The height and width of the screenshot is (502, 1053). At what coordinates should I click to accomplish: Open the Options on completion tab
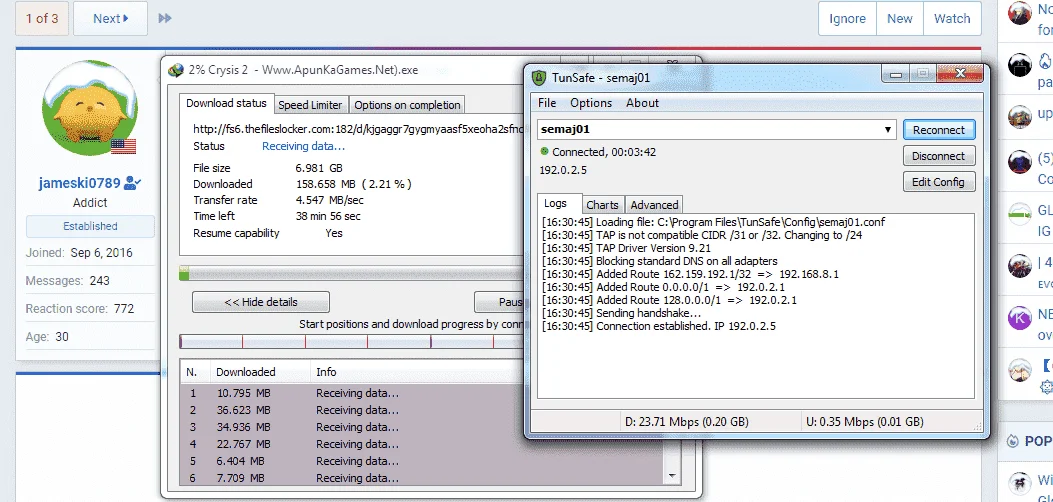(x=407, y=105)
